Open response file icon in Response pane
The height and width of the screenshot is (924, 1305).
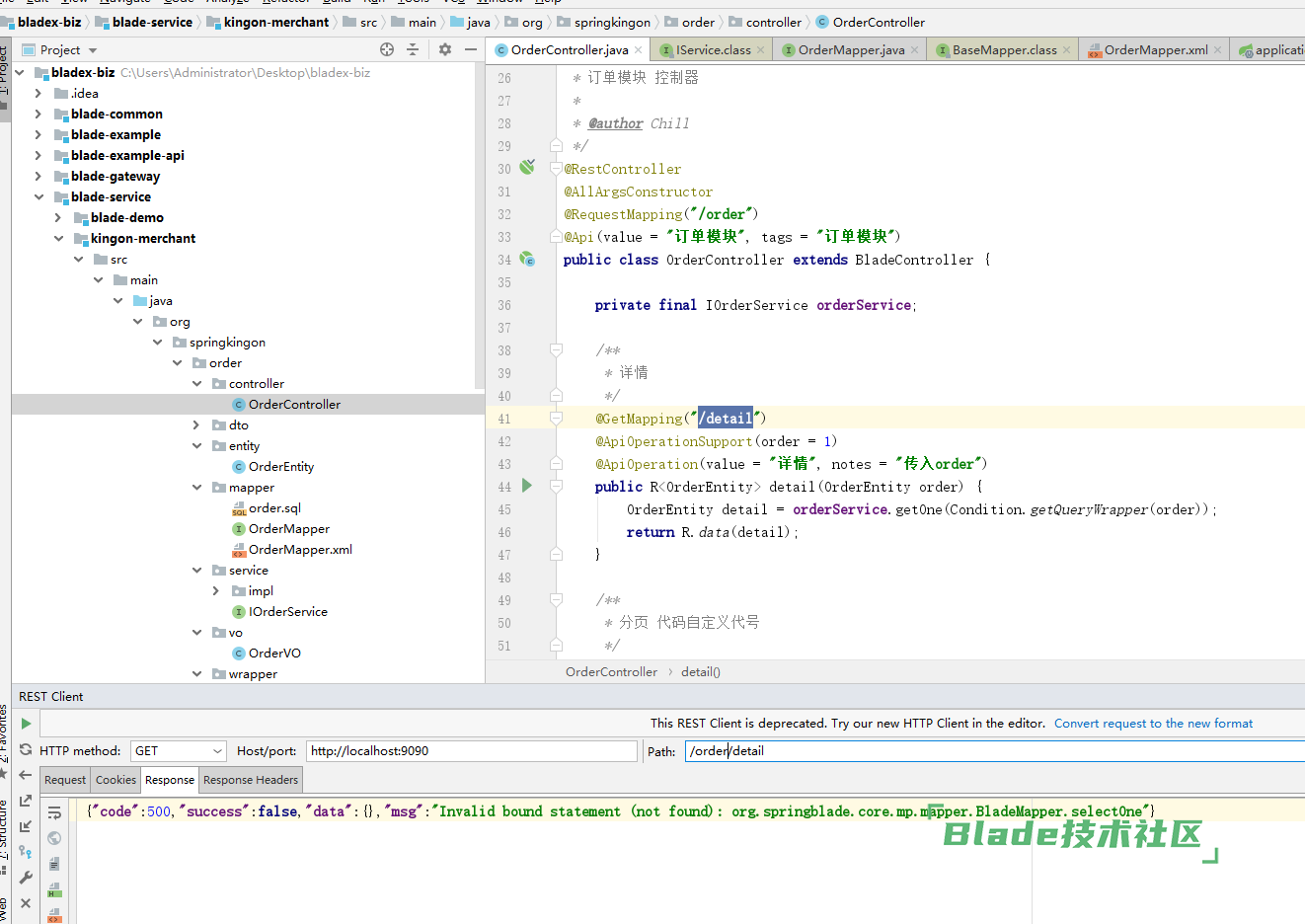[x=54, y=864]
